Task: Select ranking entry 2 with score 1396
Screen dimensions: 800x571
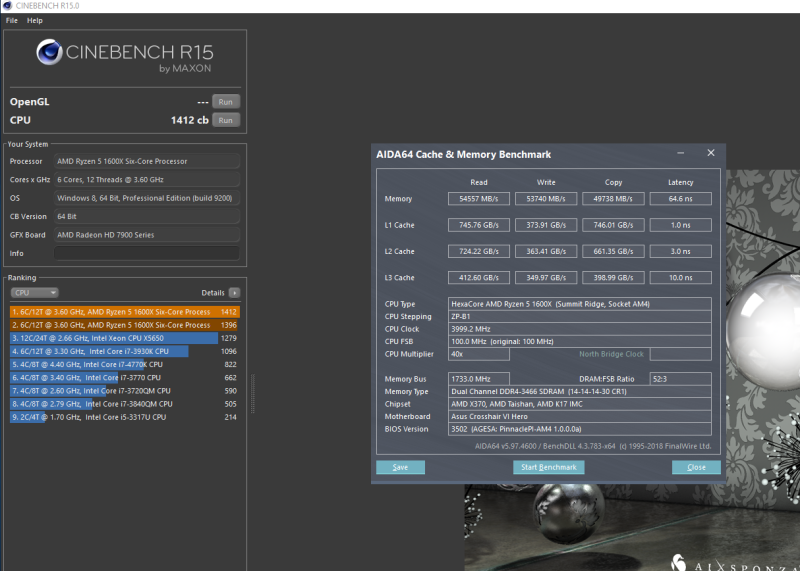Action: pos(124,325)
